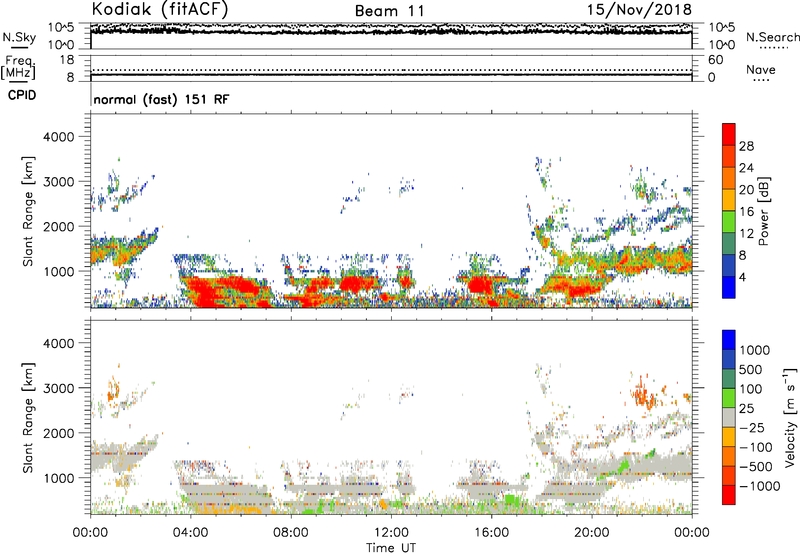Viewport: 800px width, 554px height.
Task: Click the Velocity [m s-1] colorbar label
Action: click(x=790, y=417)
